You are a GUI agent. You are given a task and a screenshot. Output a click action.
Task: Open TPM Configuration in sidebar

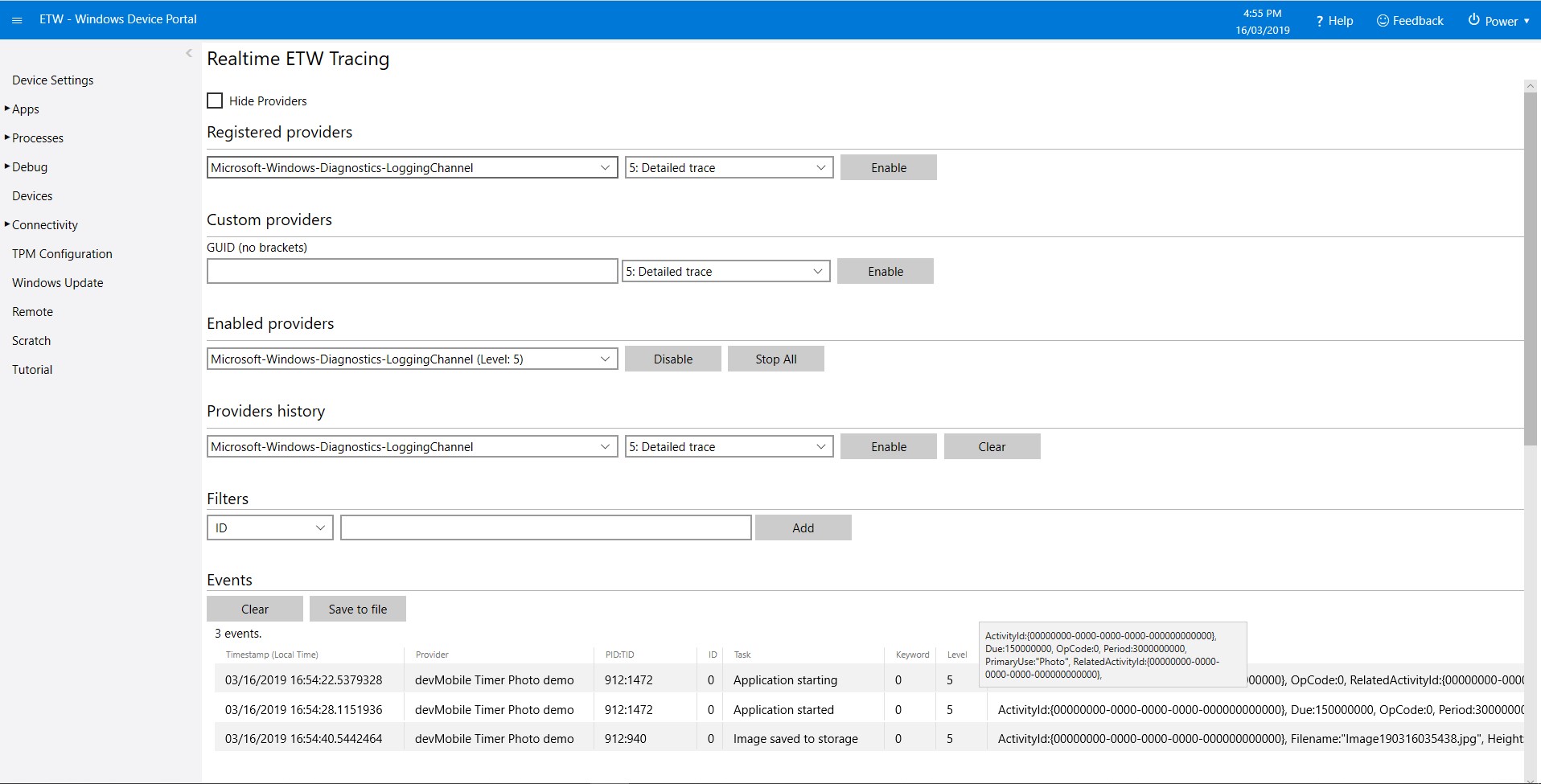pyautogui.click(x=62, y=254)
